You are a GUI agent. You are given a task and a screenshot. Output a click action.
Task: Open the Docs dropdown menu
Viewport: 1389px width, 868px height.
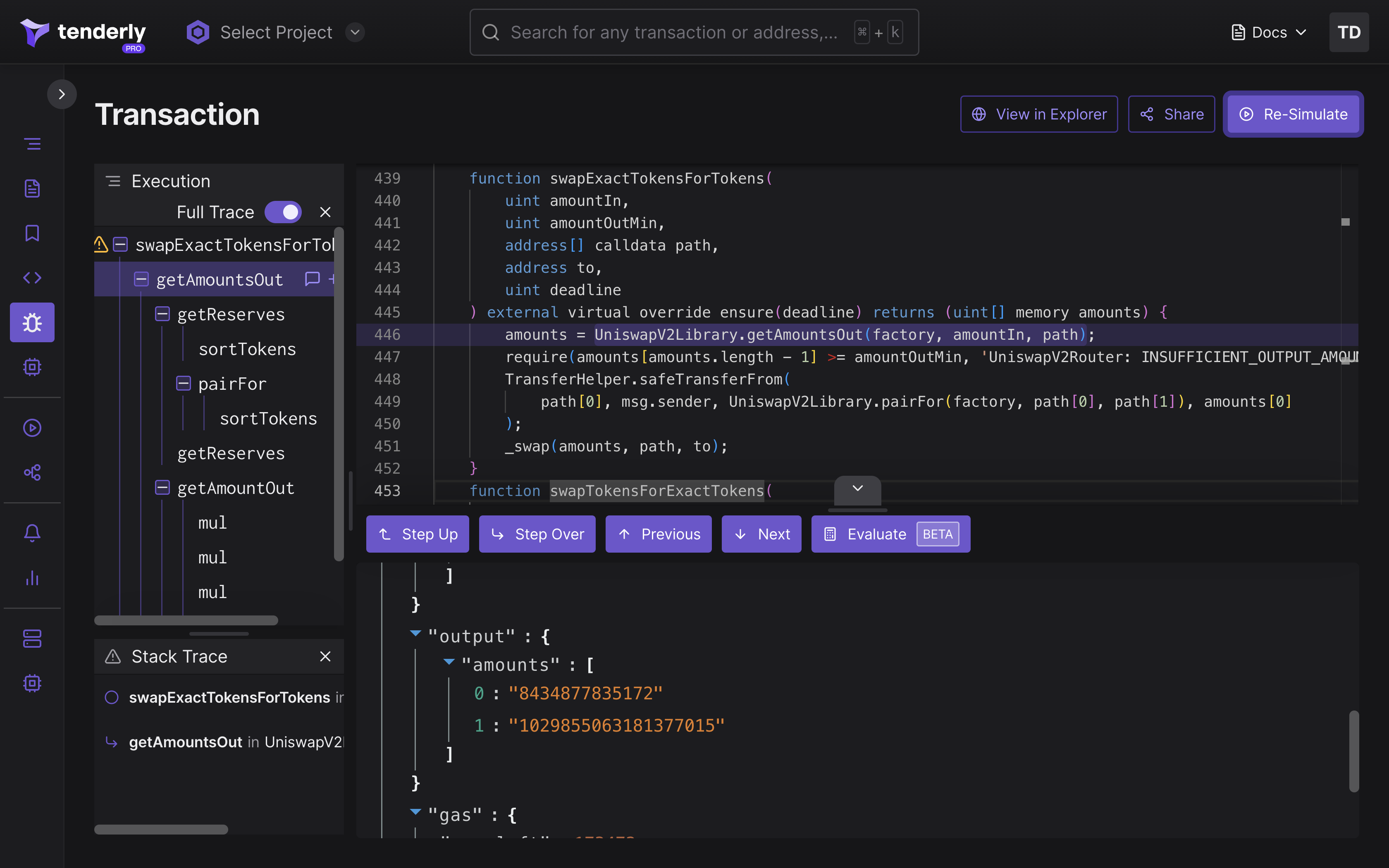[1270, 33]
